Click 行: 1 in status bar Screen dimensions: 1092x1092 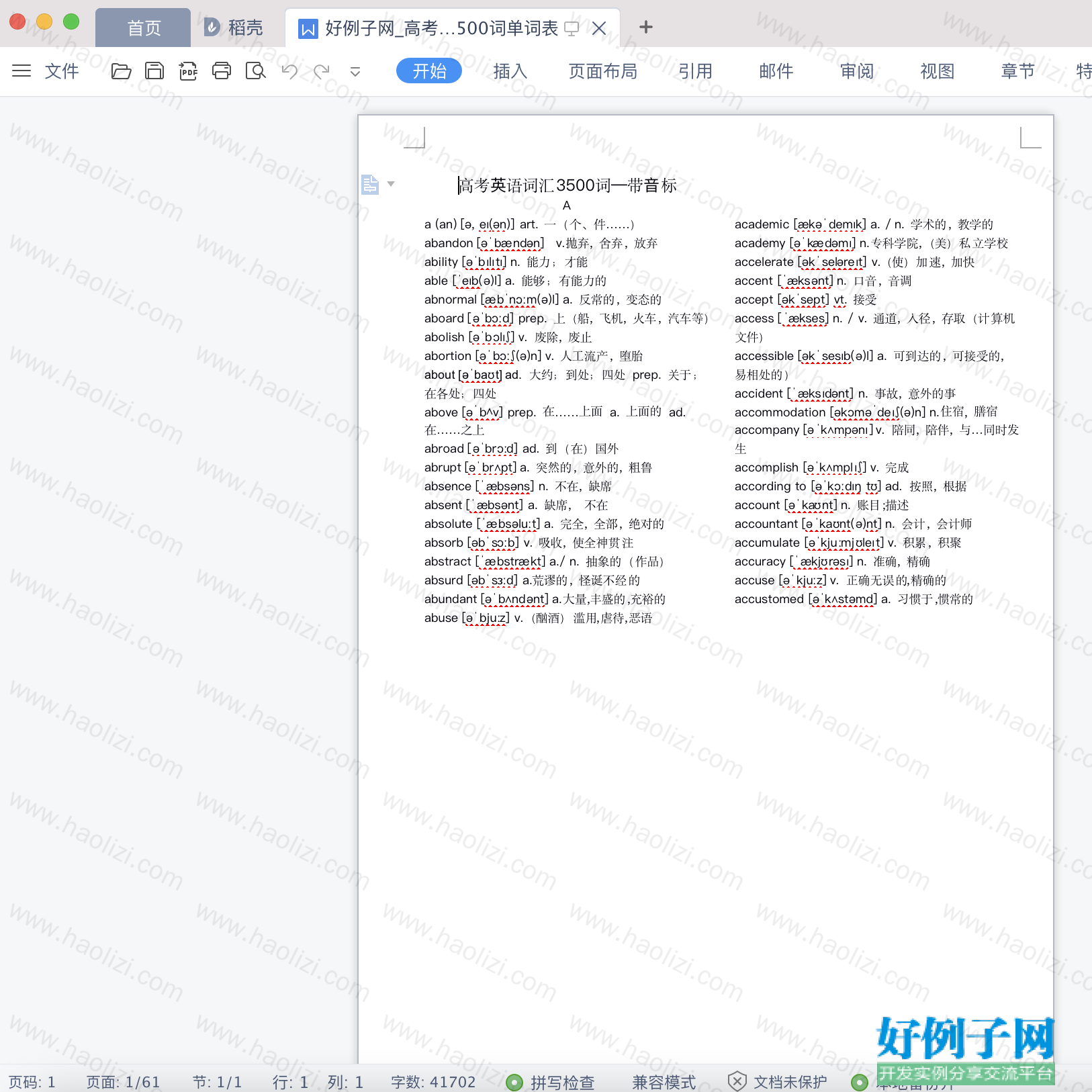290,1082
